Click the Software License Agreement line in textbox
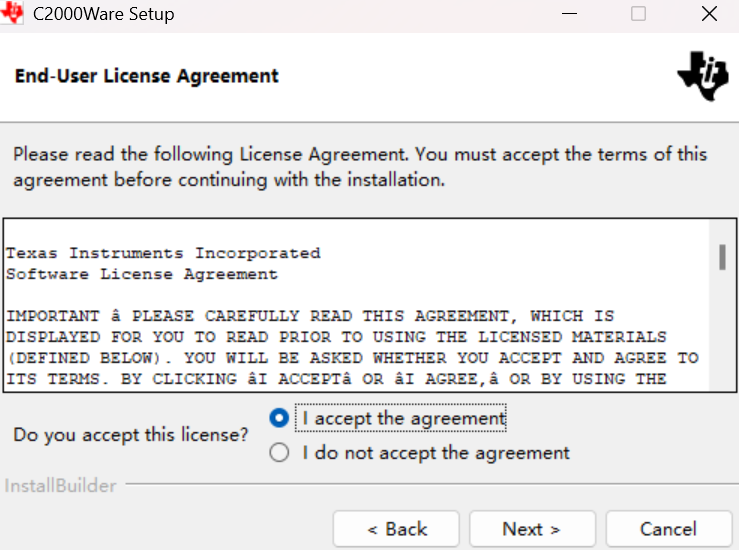 pyautogui.click(x=142, y=274)
